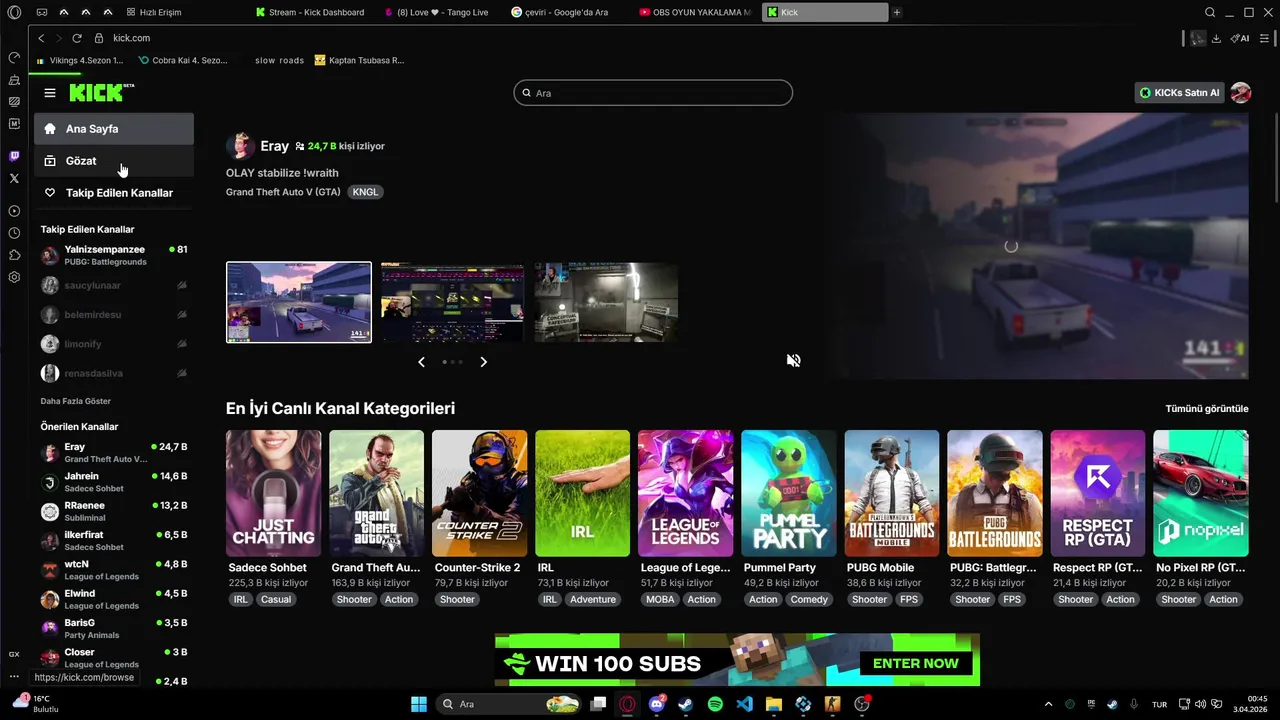1280x720 pixels.
Task: Open Spotify from the Windows taskbar
Action: 715,704
